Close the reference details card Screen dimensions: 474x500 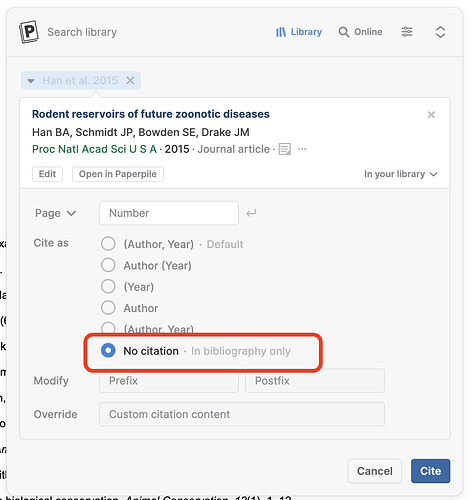[431, 115]
